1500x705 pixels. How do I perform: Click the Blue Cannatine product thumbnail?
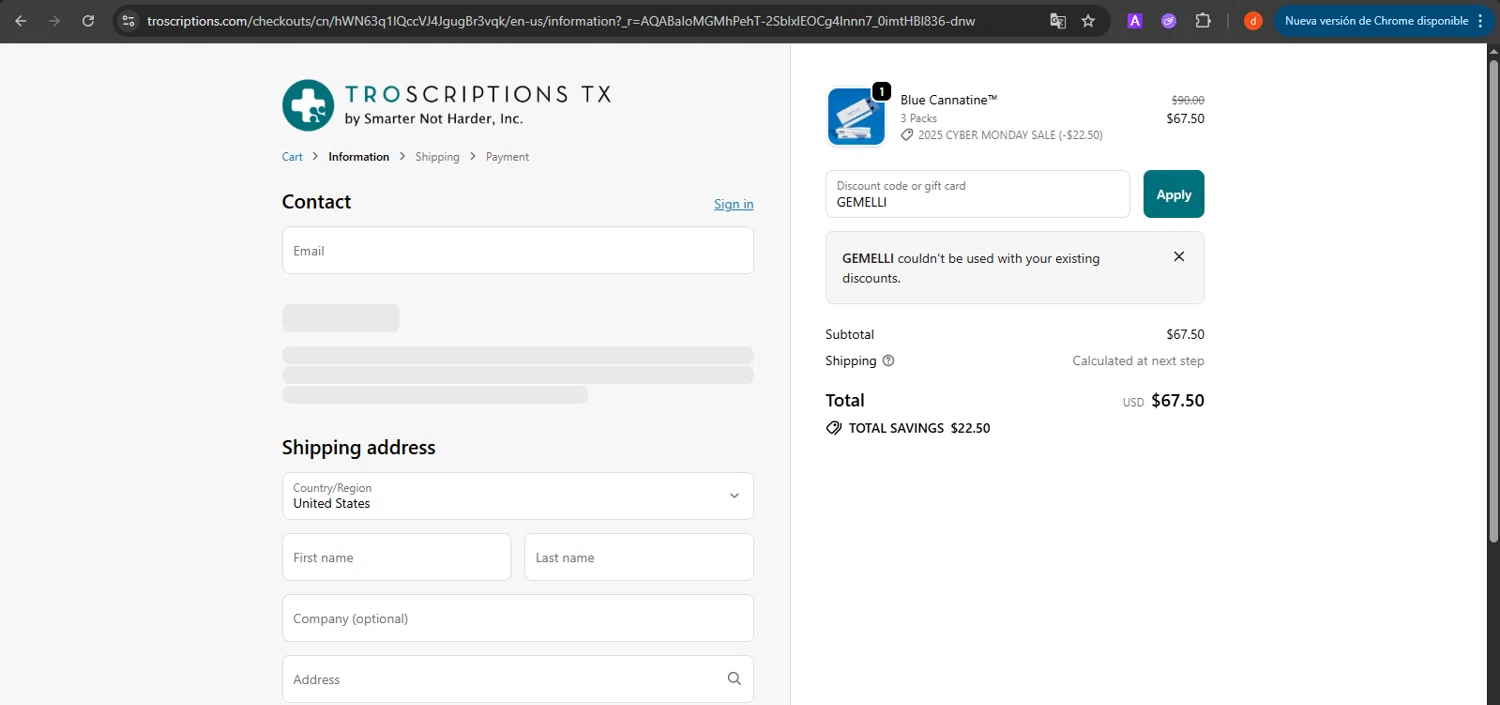[856, 117]
